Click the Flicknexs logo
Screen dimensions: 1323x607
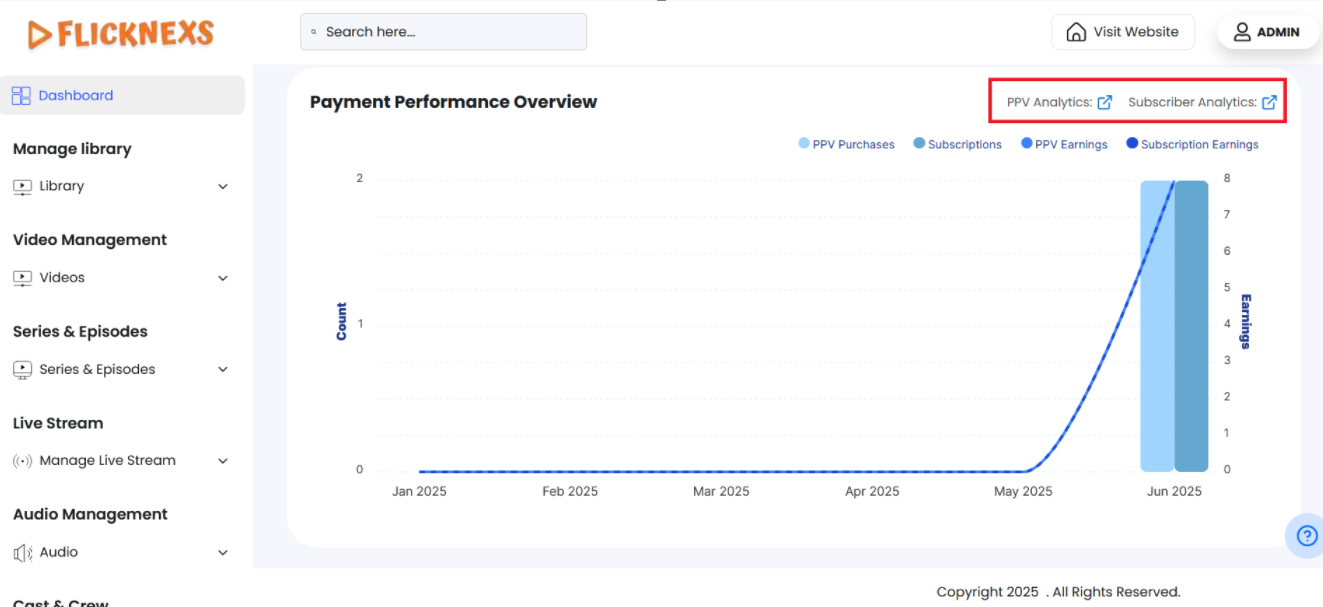click(x=121, y=35)
